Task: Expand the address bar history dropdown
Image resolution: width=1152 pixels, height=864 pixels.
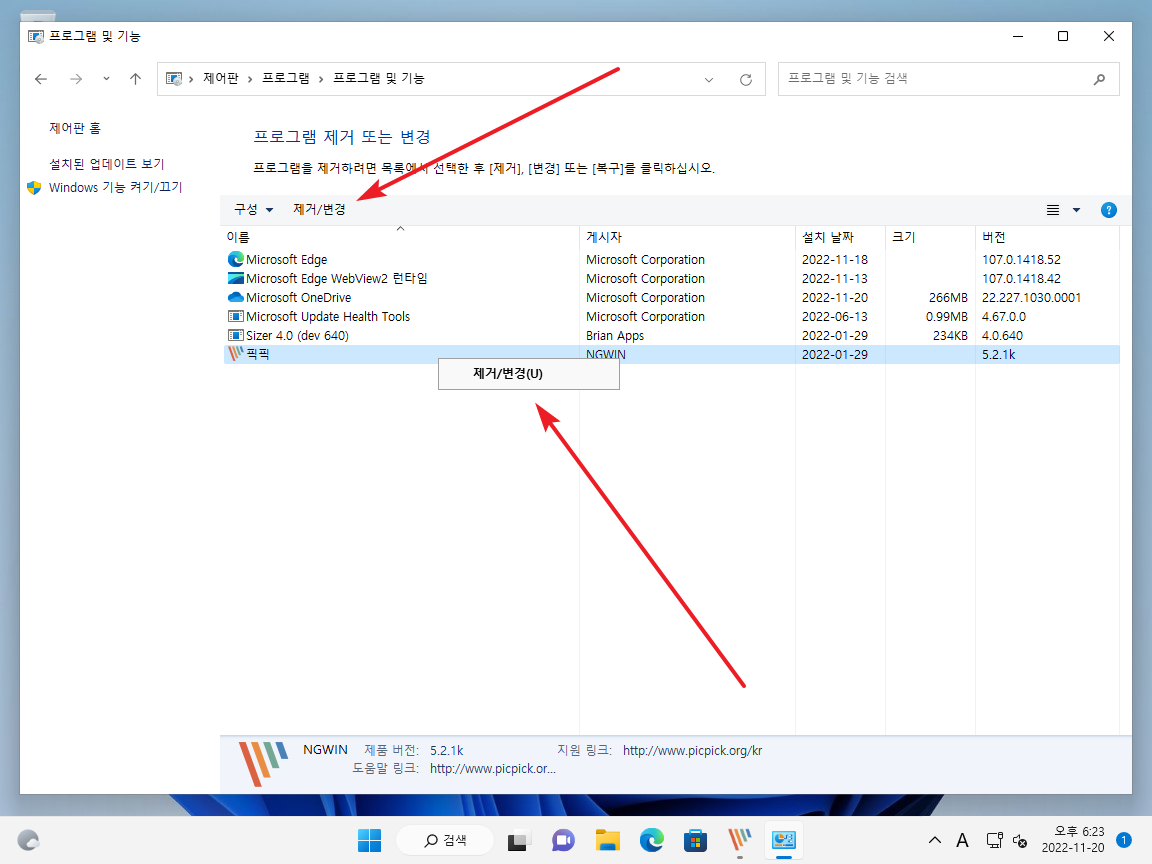Action: [x=709, y=79]
